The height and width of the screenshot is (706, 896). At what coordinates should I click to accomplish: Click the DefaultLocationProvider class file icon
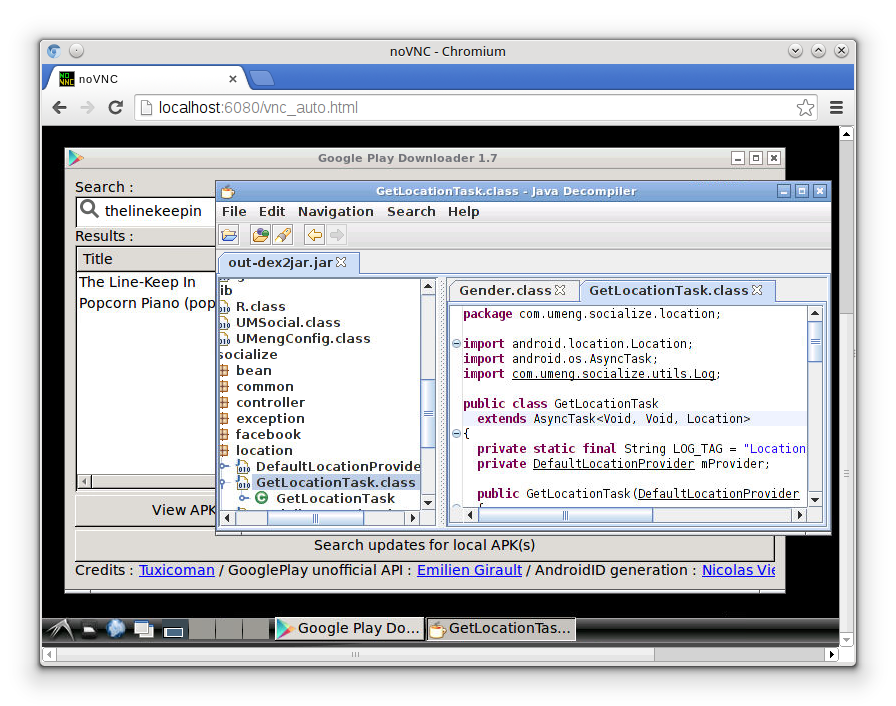click(243, 467)
